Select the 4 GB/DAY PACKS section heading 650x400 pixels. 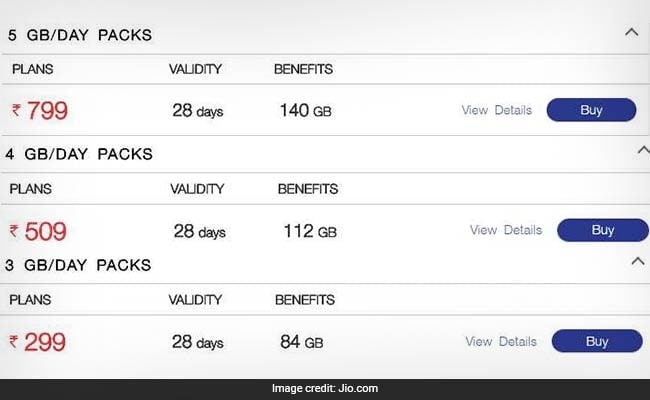tap(78, 154)
